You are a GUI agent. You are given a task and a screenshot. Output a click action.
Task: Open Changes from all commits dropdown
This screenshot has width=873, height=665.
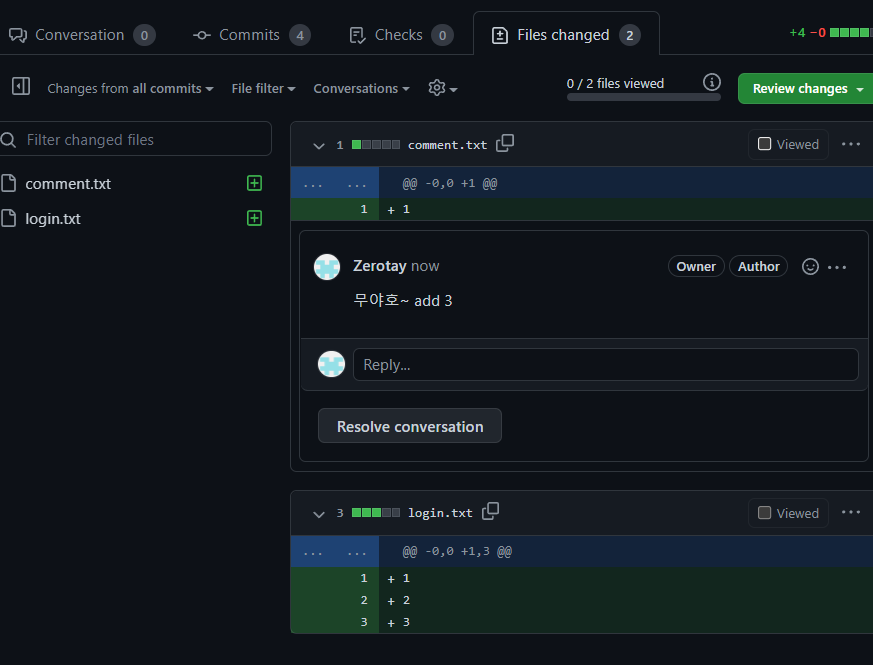pos(130,89)
